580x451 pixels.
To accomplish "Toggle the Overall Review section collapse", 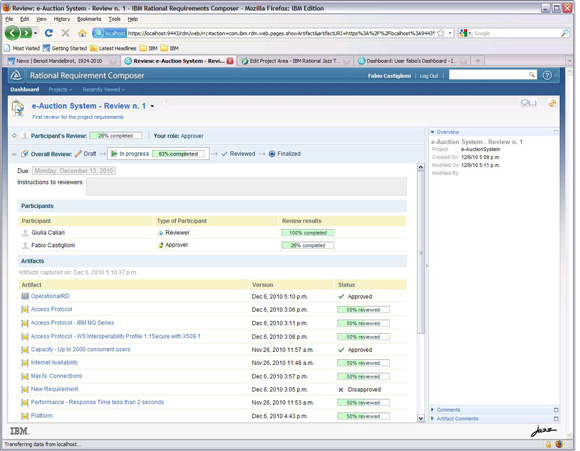I will (x=14, y=154).
